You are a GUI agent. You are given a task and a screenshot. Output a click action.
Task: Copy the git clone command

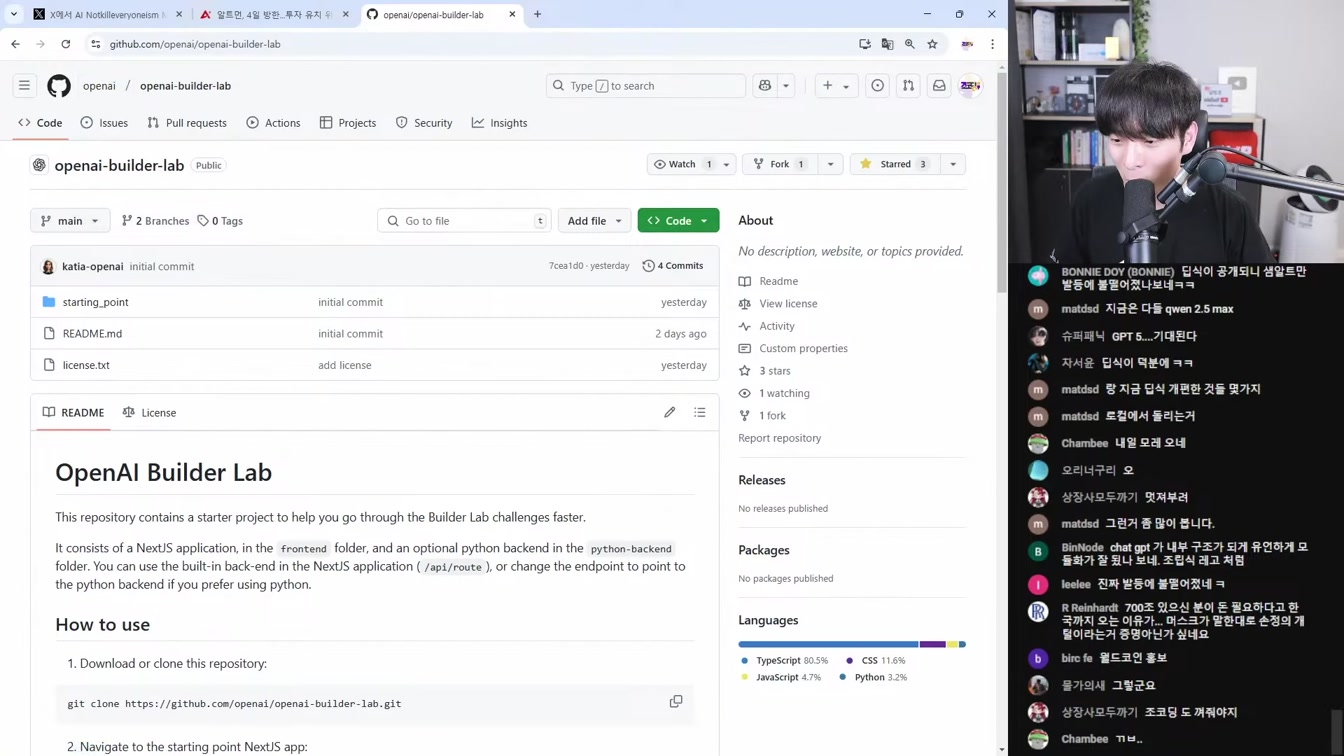tap(676, 702)
